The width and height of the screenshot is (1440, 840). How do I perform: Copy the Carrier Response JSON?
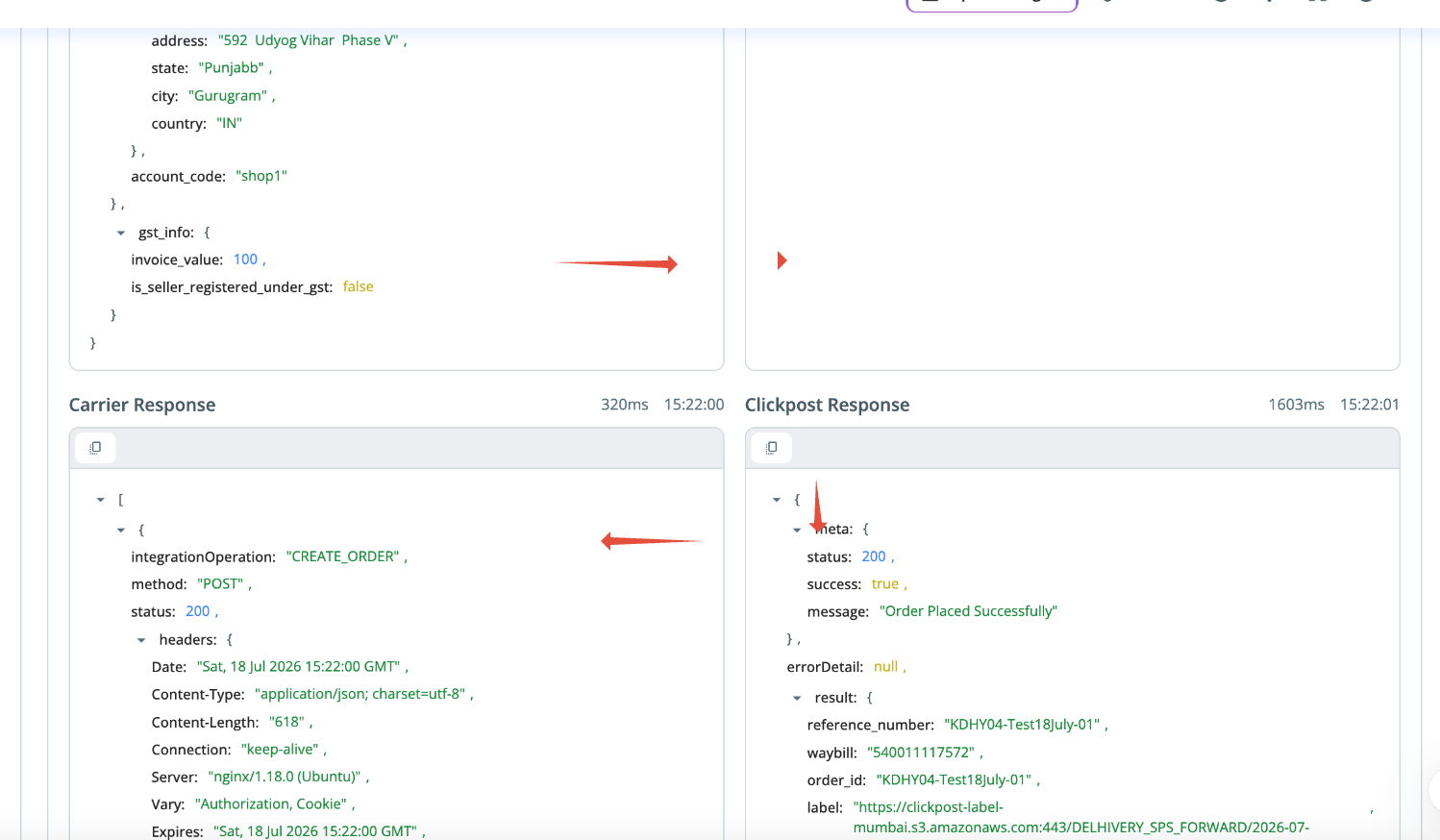pyautogui.click(x=95, y=448)
